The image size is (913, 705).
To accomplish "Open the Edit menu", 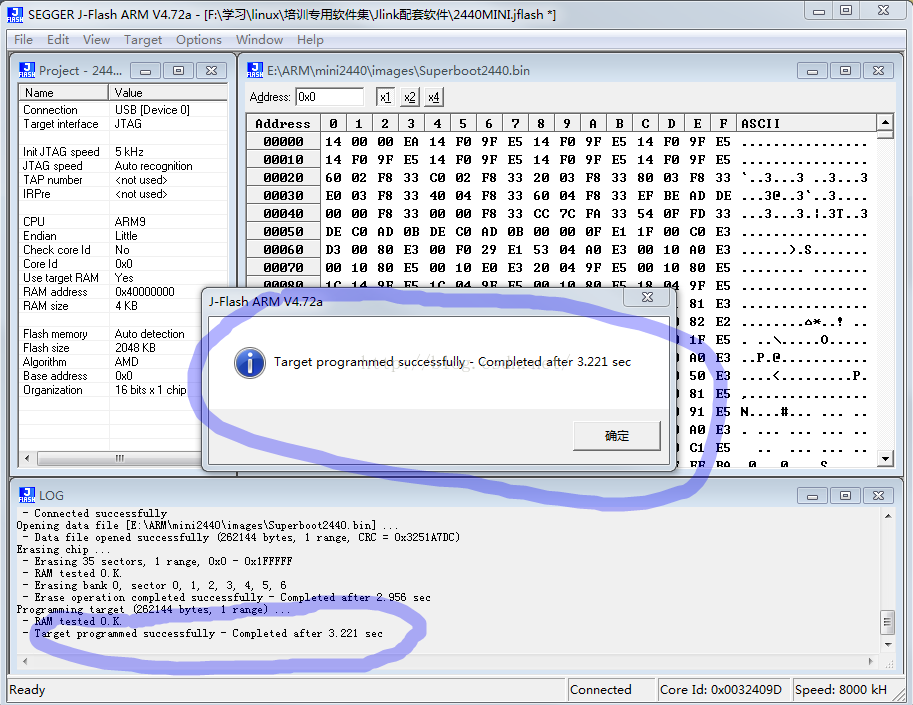I will 58,40.
